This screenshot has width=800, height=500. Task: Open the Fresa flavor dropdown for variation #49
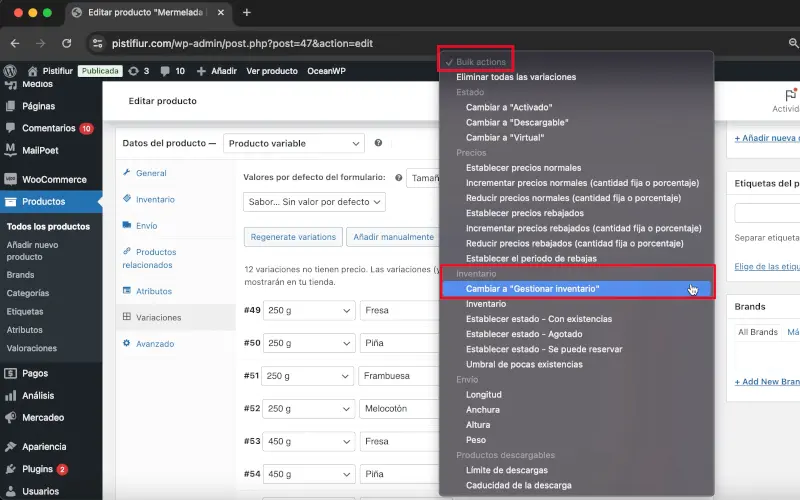tap(399, 310)
